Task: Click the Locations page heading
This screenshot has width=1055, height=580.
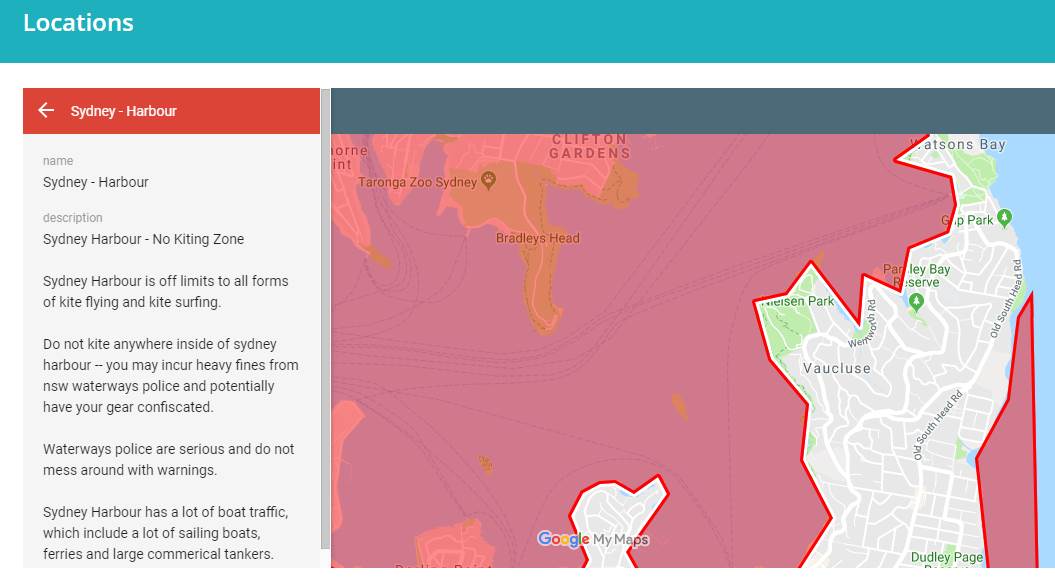Action: (78, 23)
